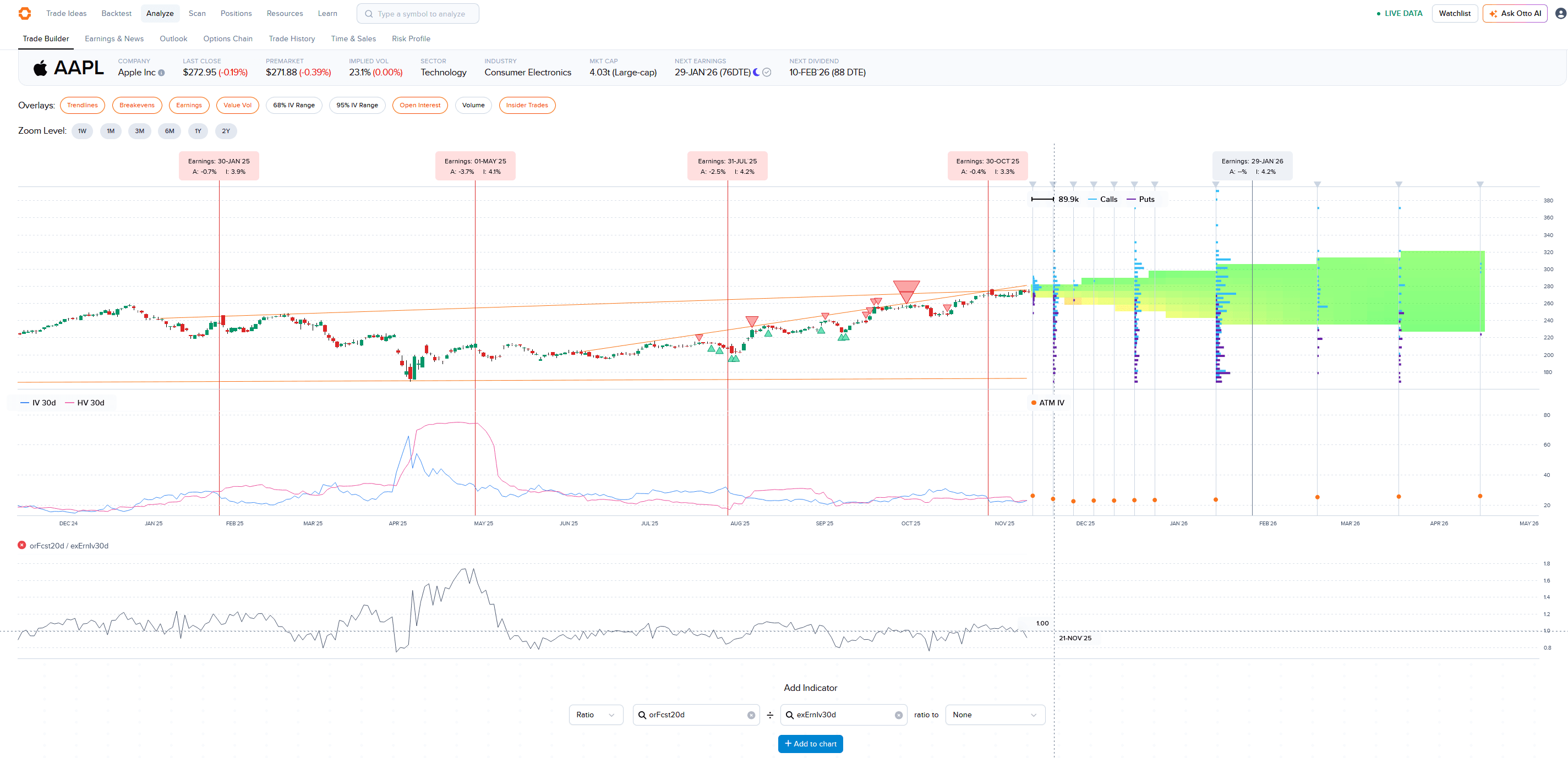Switch to the Options Chain tab
1568x758 pixels.
click(x=228, y=39)
